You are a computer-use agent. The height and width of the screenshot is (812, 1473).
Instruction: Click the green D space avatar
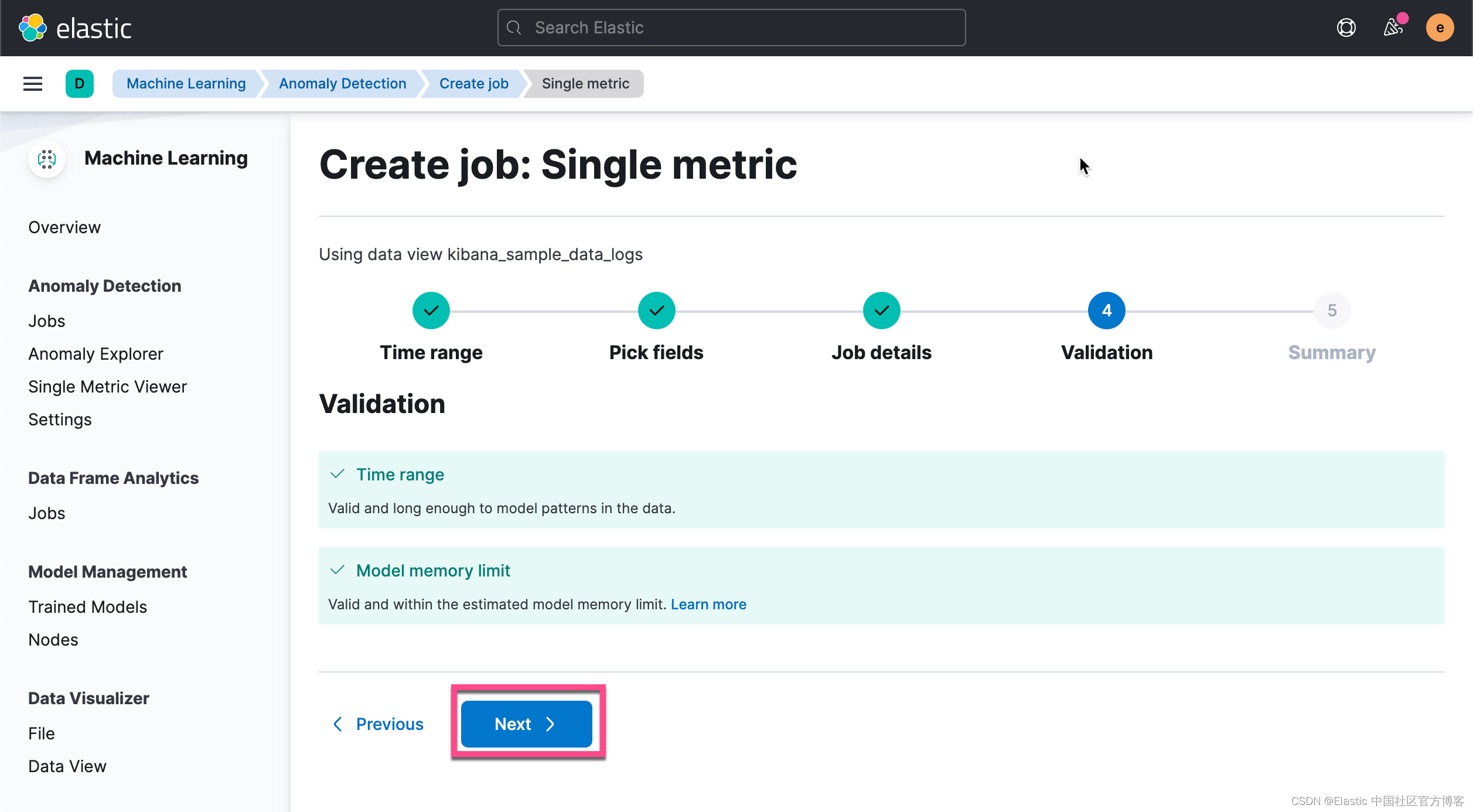click(80, 84)
